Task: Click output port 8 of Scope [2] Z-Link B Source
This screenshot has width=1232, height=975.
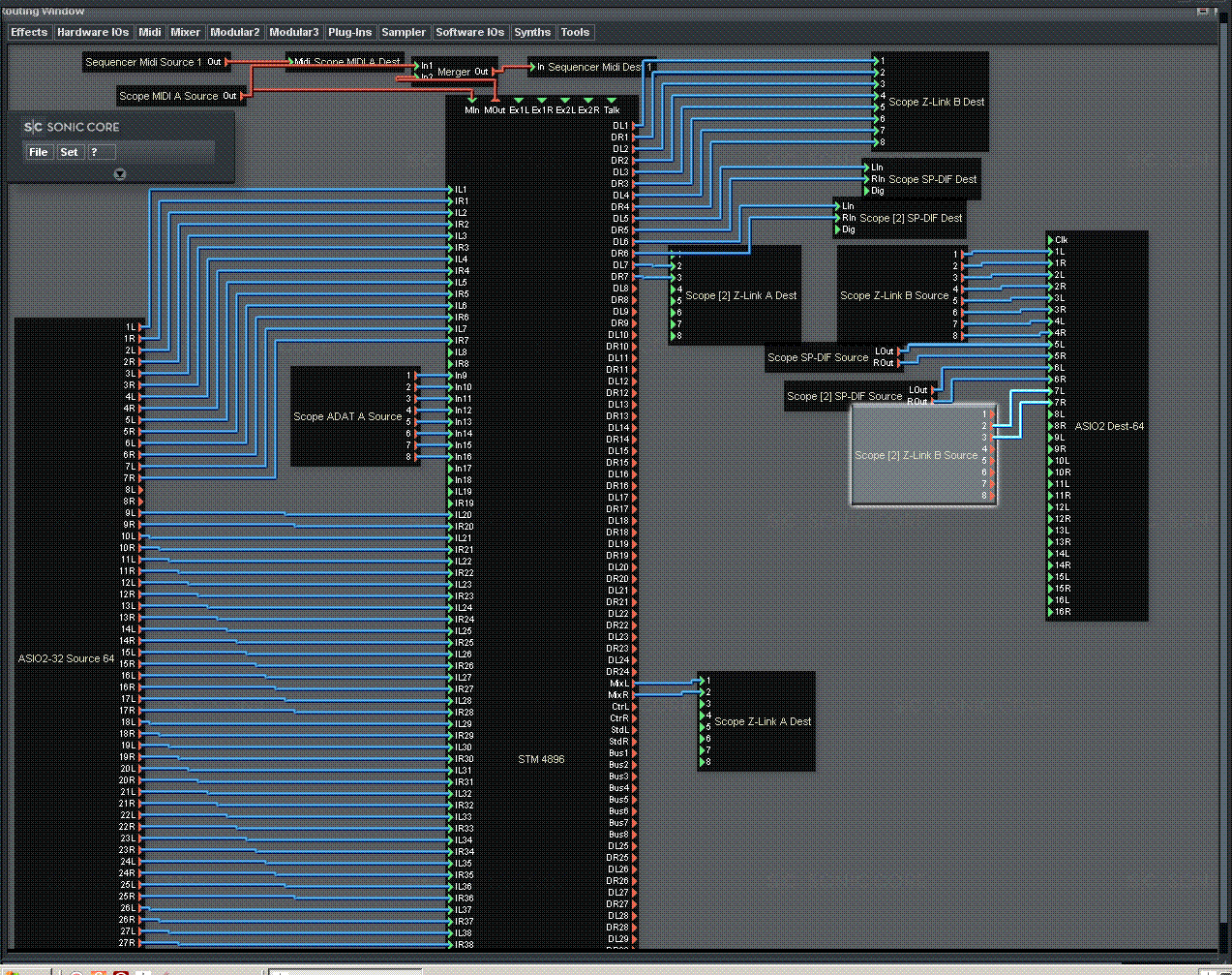Action: tap(993, 496)
